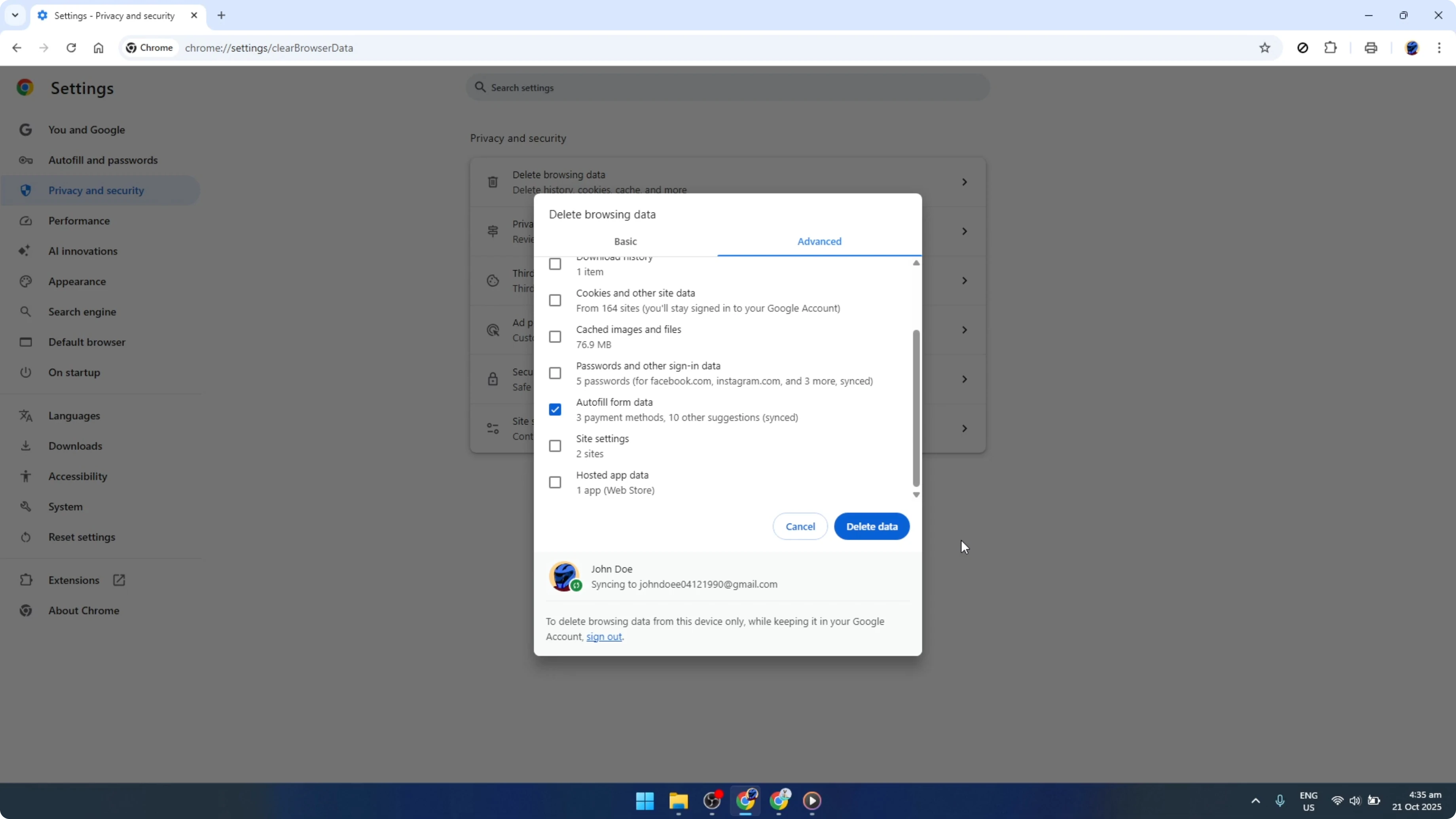Open You and Google settings
1456x819 pixels.
click(100, 130)
